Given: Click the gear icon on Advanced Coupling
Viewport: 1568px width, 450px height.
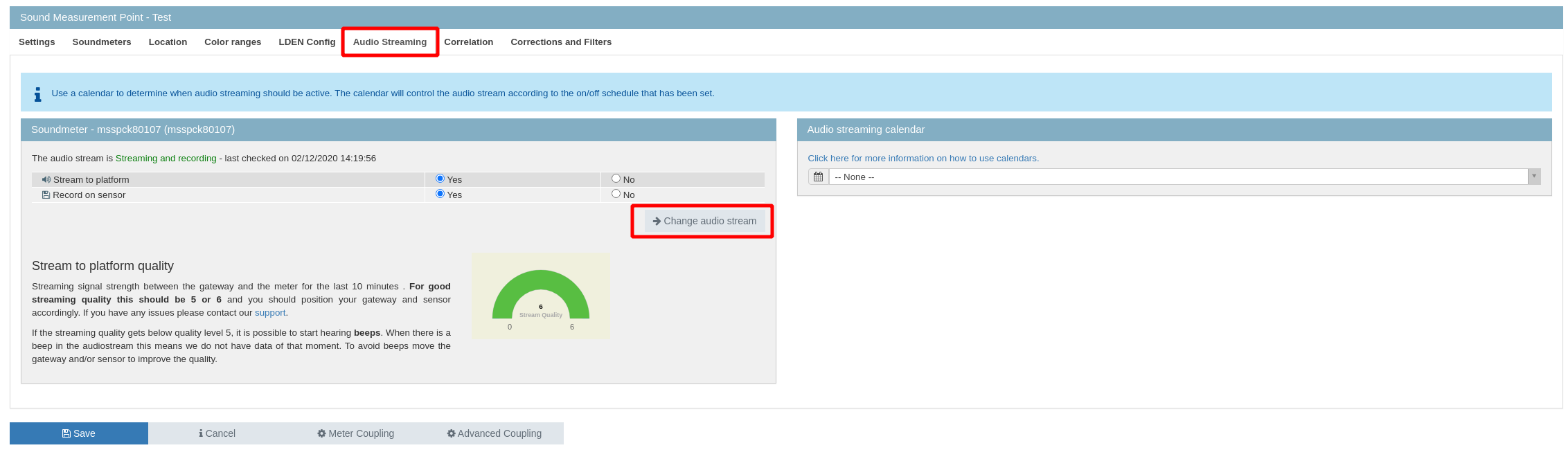Looking at the screenshot, I should (x=451, y=433).
